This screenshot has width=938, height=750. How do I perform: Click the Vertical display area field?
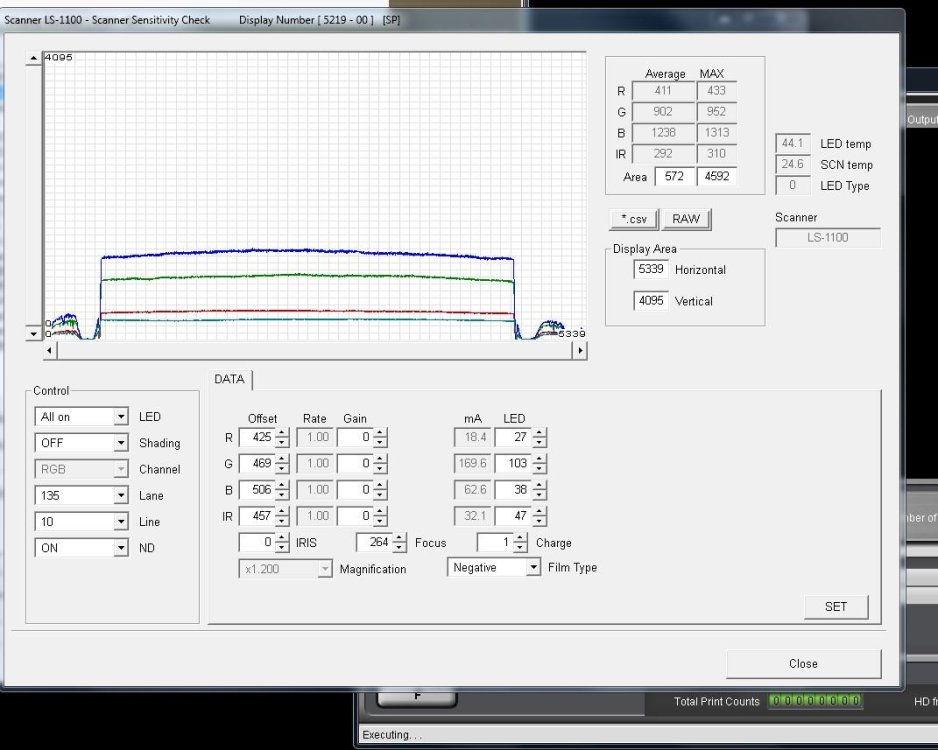point(651,301)
